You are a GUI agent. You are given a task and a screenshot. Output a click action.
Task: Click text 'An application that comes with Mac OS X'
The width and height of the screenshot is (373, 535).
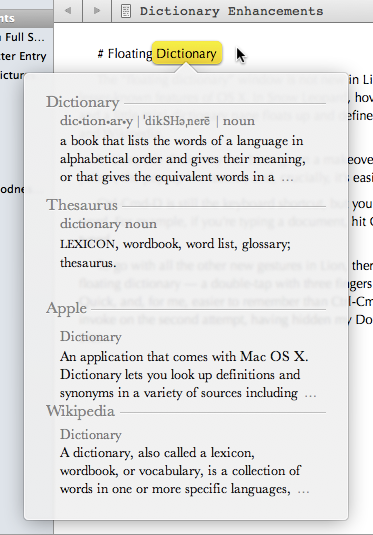(184, 357)
